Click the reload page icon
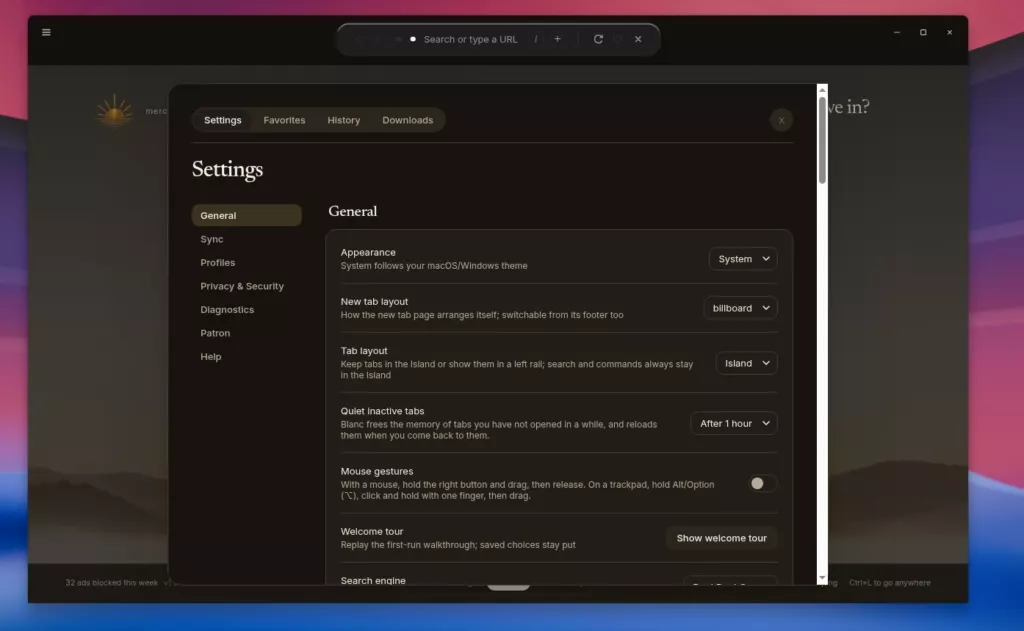The height and width of the screenshot is (631, 1024). (598, 39)
